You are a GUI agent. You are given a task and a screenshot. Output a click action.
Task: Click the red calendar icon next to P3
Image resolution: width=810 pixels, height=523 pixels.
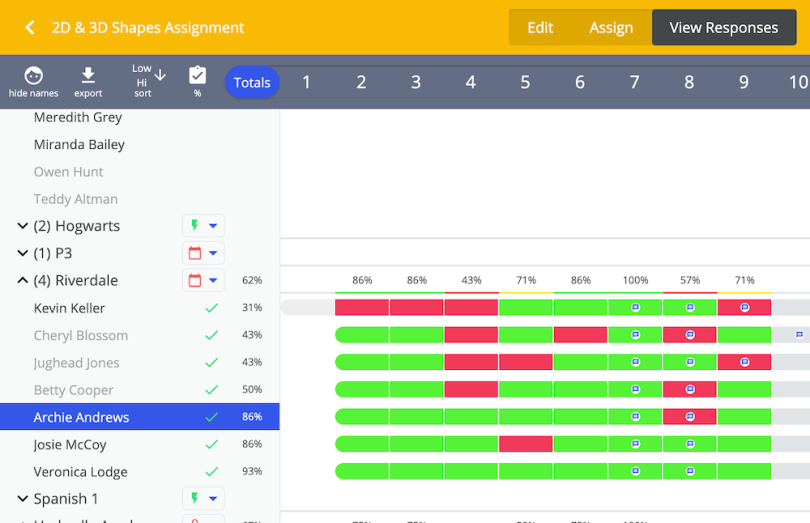point(195,254)
